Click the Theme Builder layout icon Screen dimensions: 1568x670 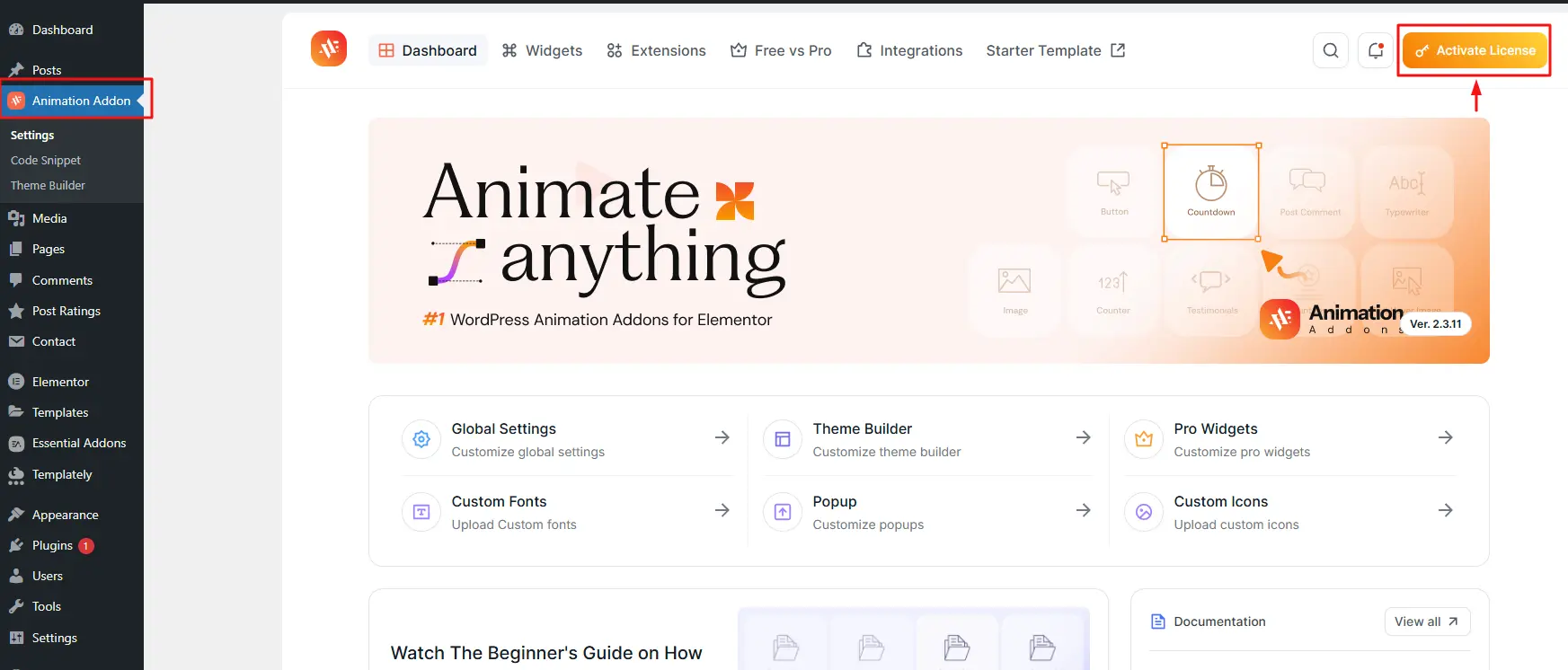pyautogui.click(x=783, y=439)
